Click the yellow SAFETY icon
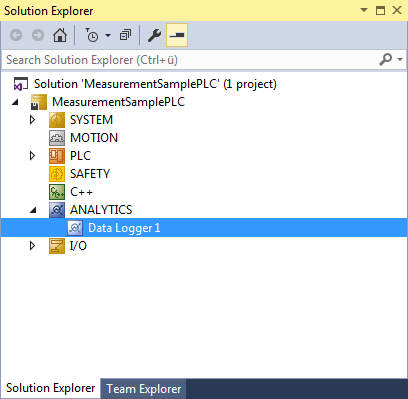The height and width of the screenshot is (399, 408). click(x=57, y=174)
